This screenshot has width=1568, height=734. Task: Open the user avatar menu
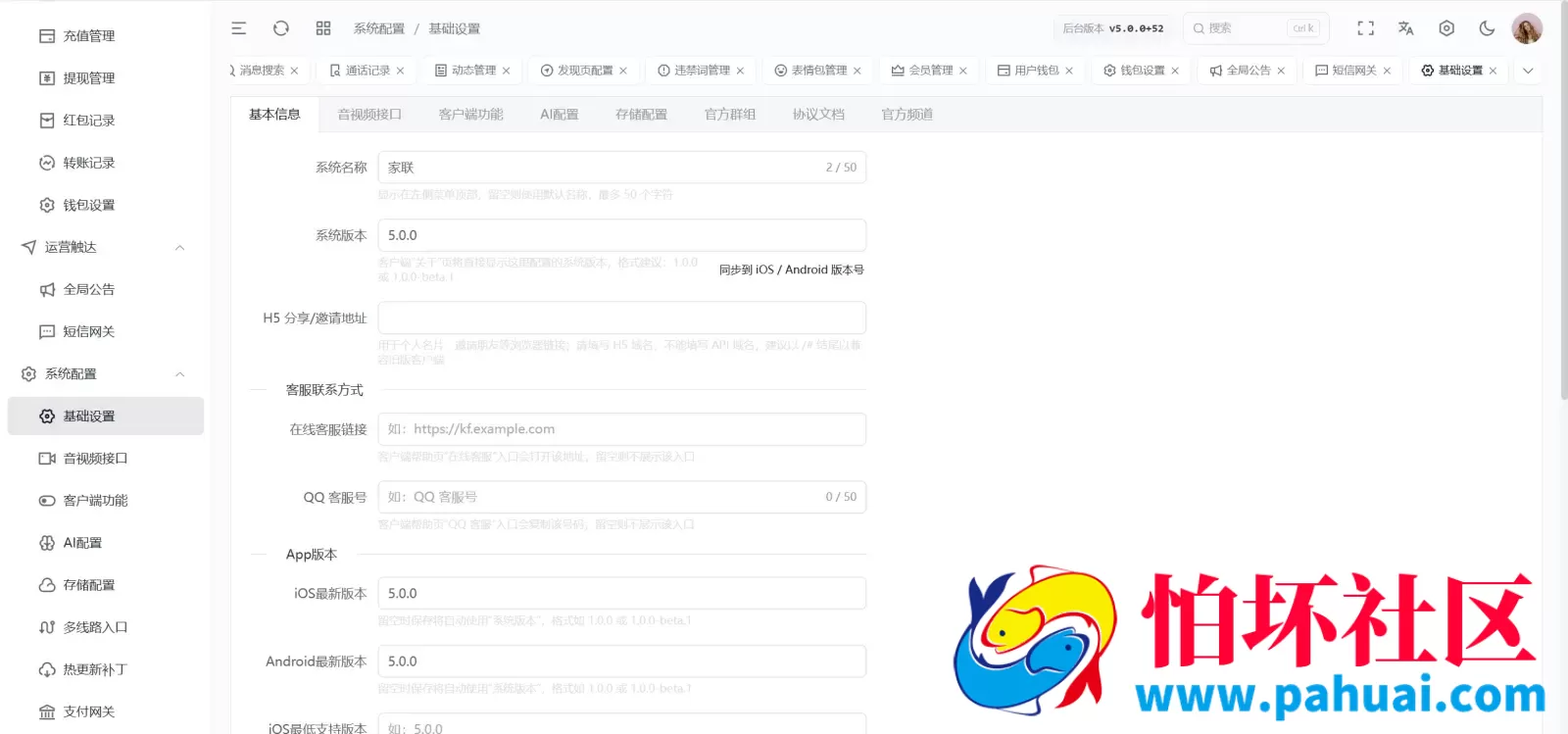coord(1527,28)
